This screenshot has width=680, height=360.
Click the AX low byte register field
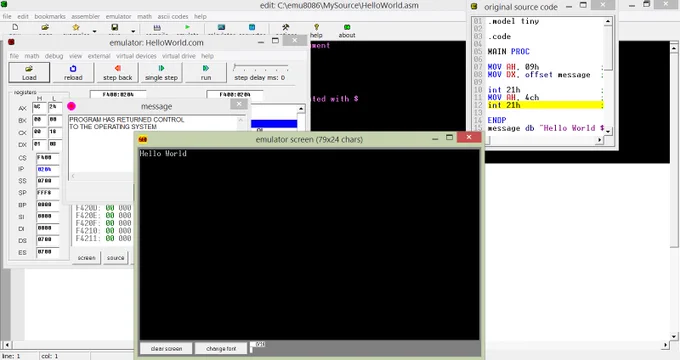point(54,108)
